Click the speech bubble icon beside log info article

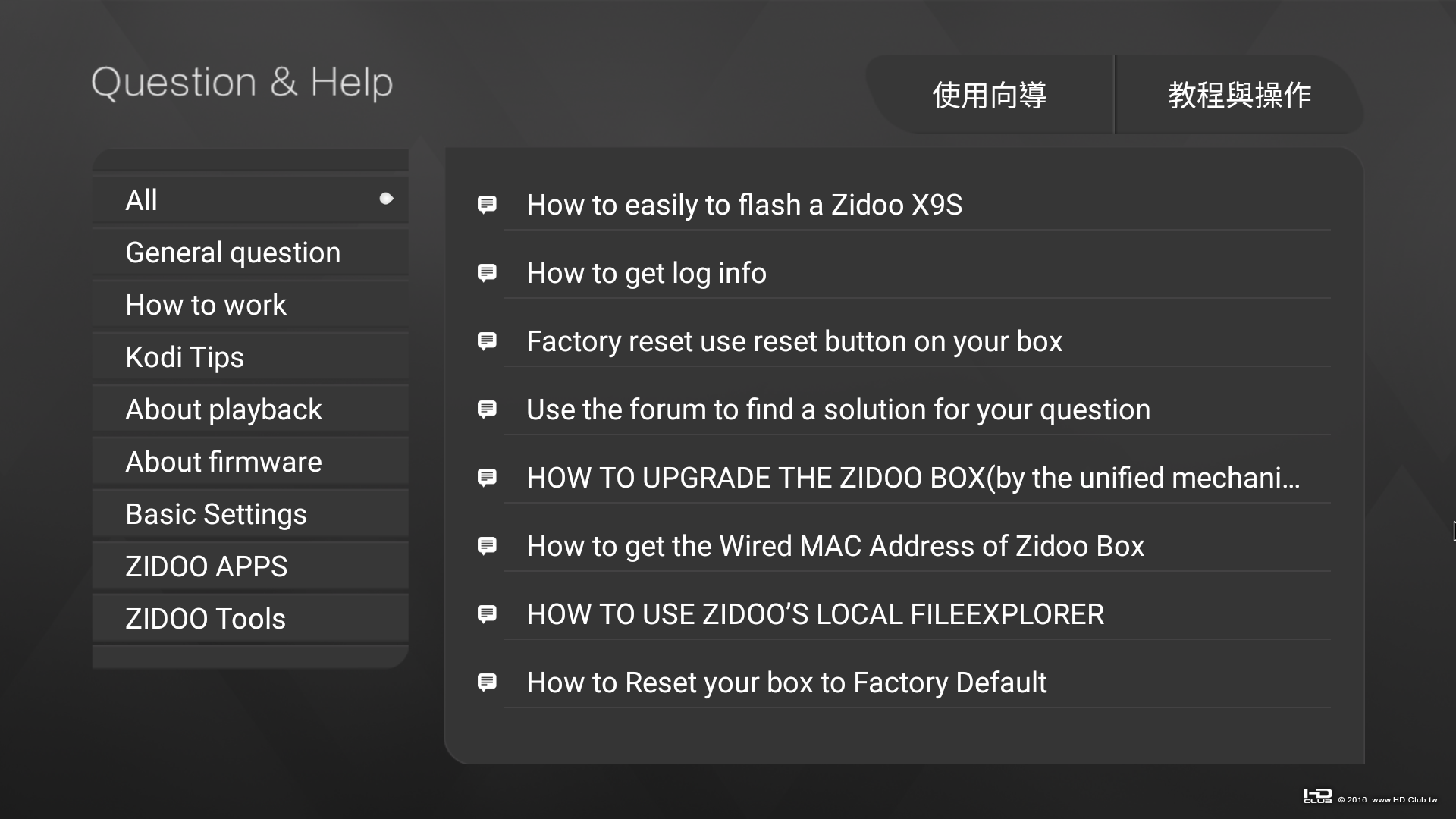click(x=487, y=273)
